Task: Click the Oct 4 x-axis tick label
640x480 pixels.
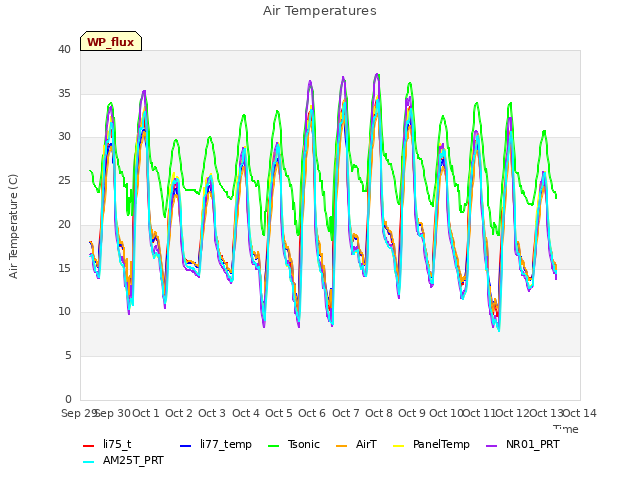Action: [246, 413]
